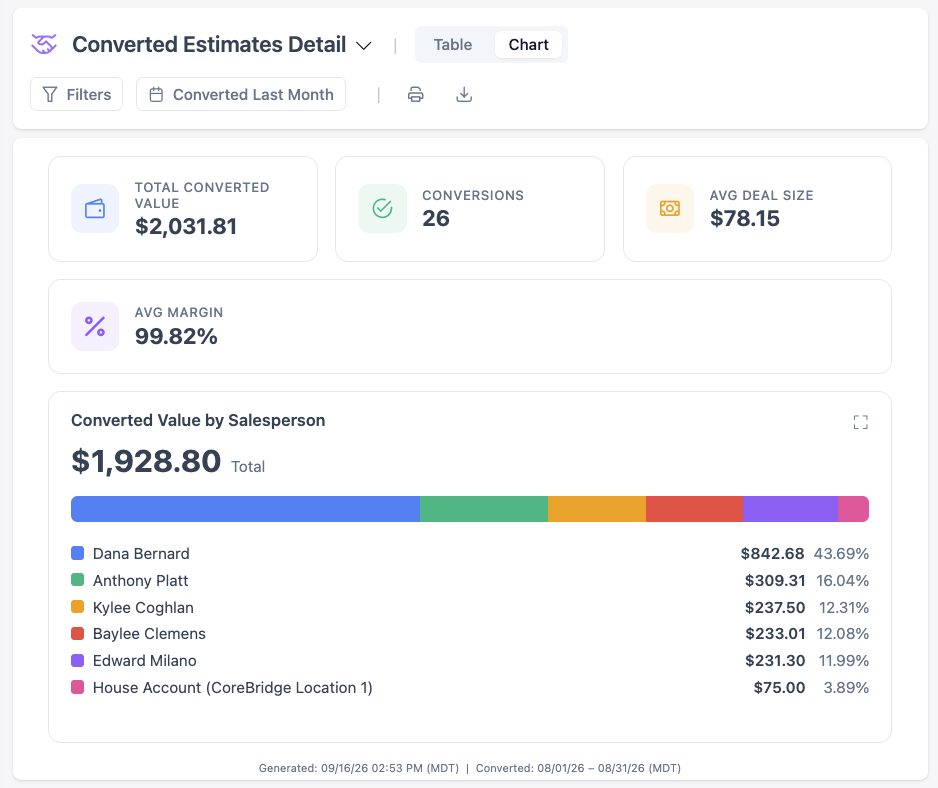
Task: Click the orange Kylee Coghlan bar segment
Action: coord(597,509)
